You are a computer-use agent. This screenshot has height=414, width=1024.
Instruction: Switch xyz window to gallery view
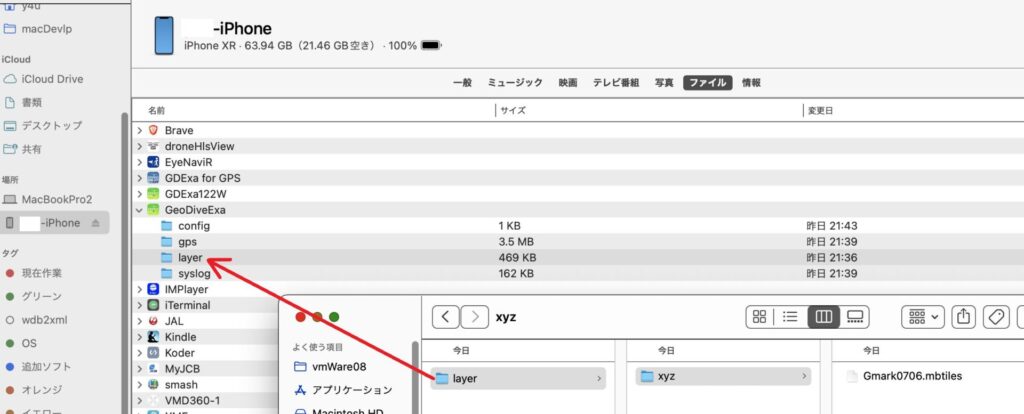pos(855,317)
